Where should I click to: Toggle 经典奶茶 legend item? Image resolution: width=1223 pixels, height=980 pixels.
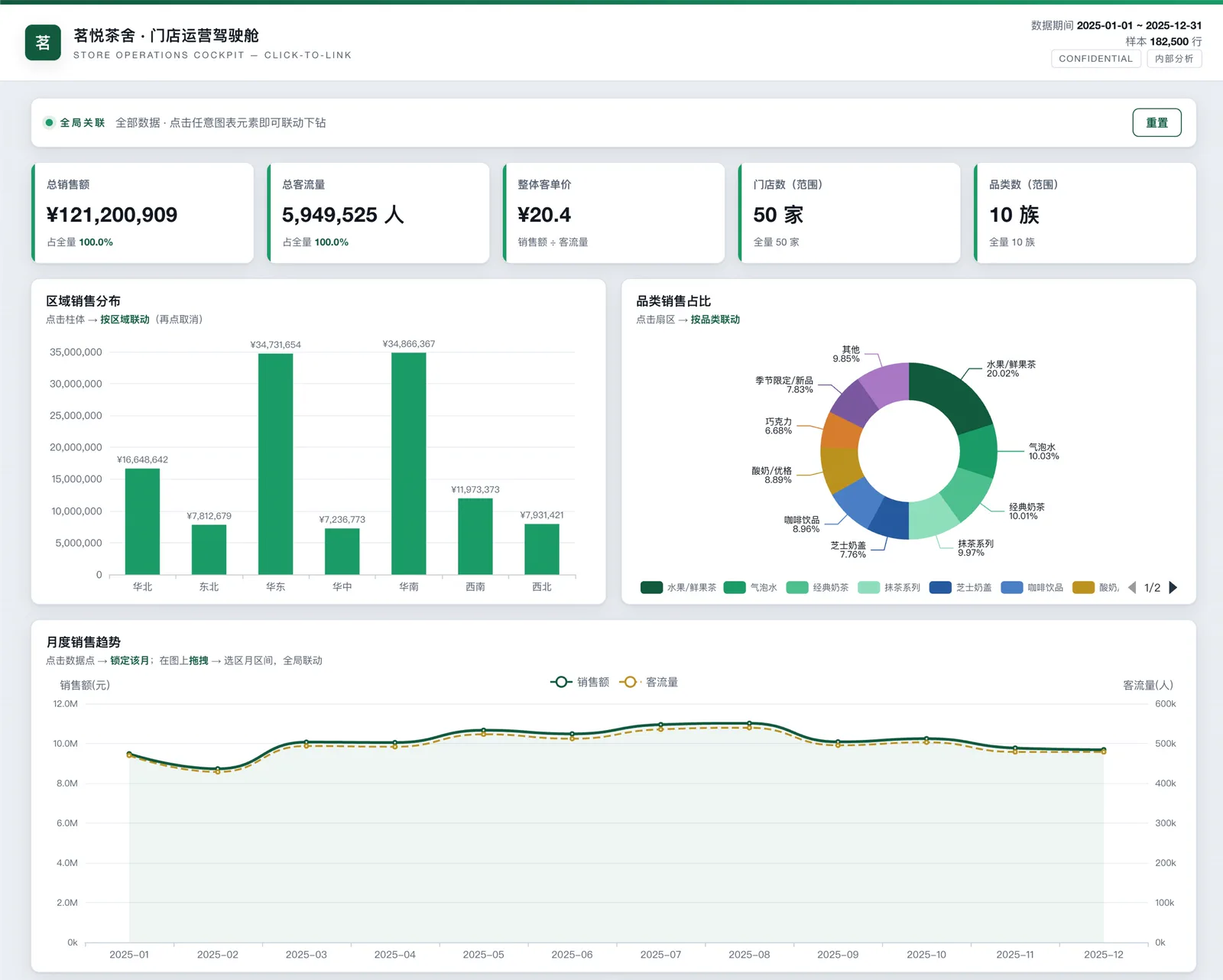pos(818,587)
